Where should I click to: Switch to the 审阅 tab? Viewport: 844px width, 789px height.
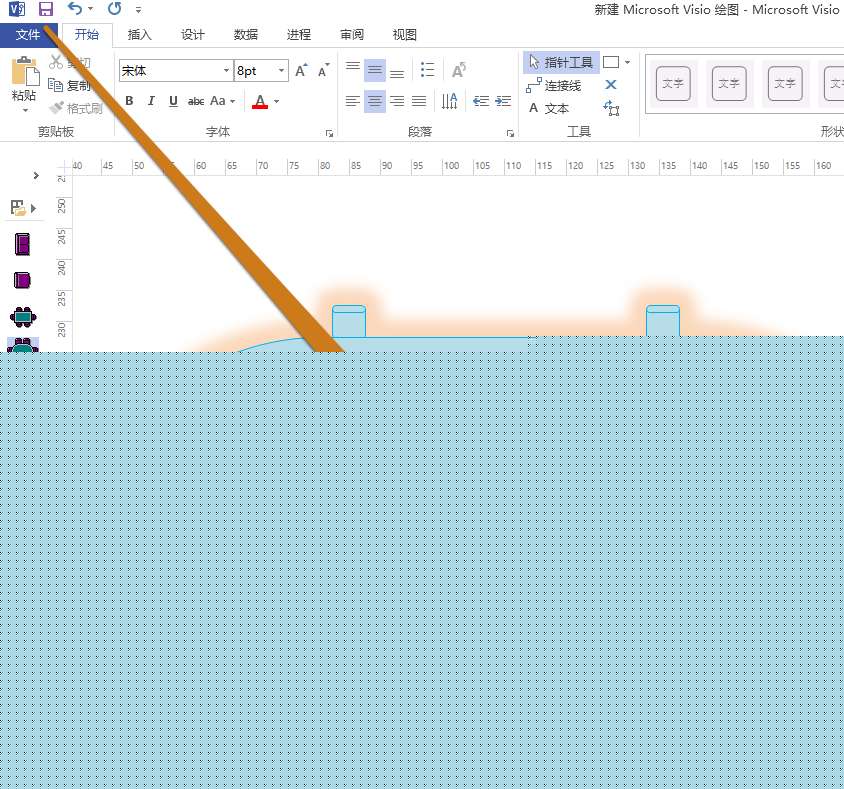click(352, 35)
